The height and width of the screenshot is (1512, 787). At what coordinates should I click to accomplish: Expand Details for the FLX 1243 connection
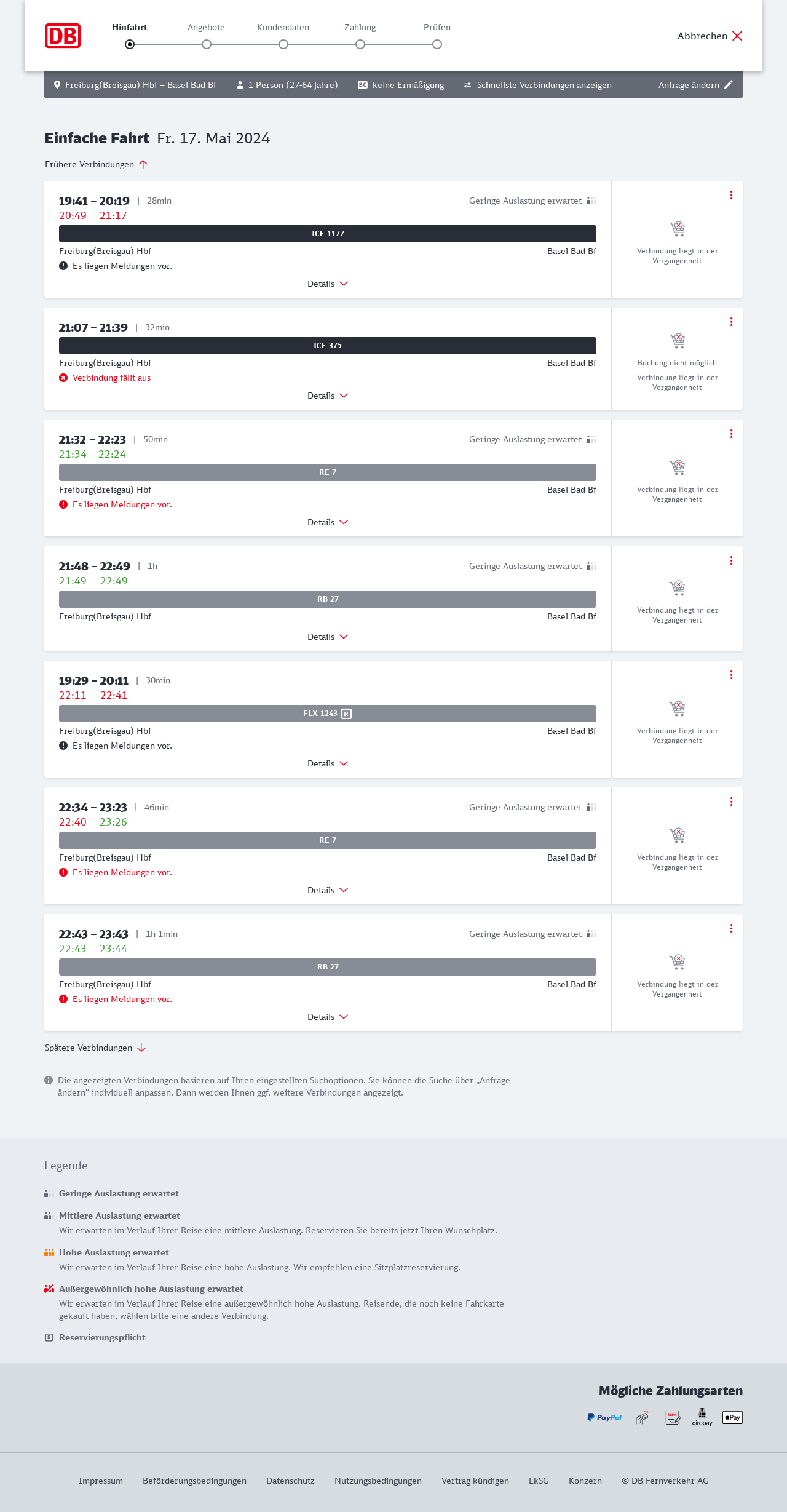(328, 763)
